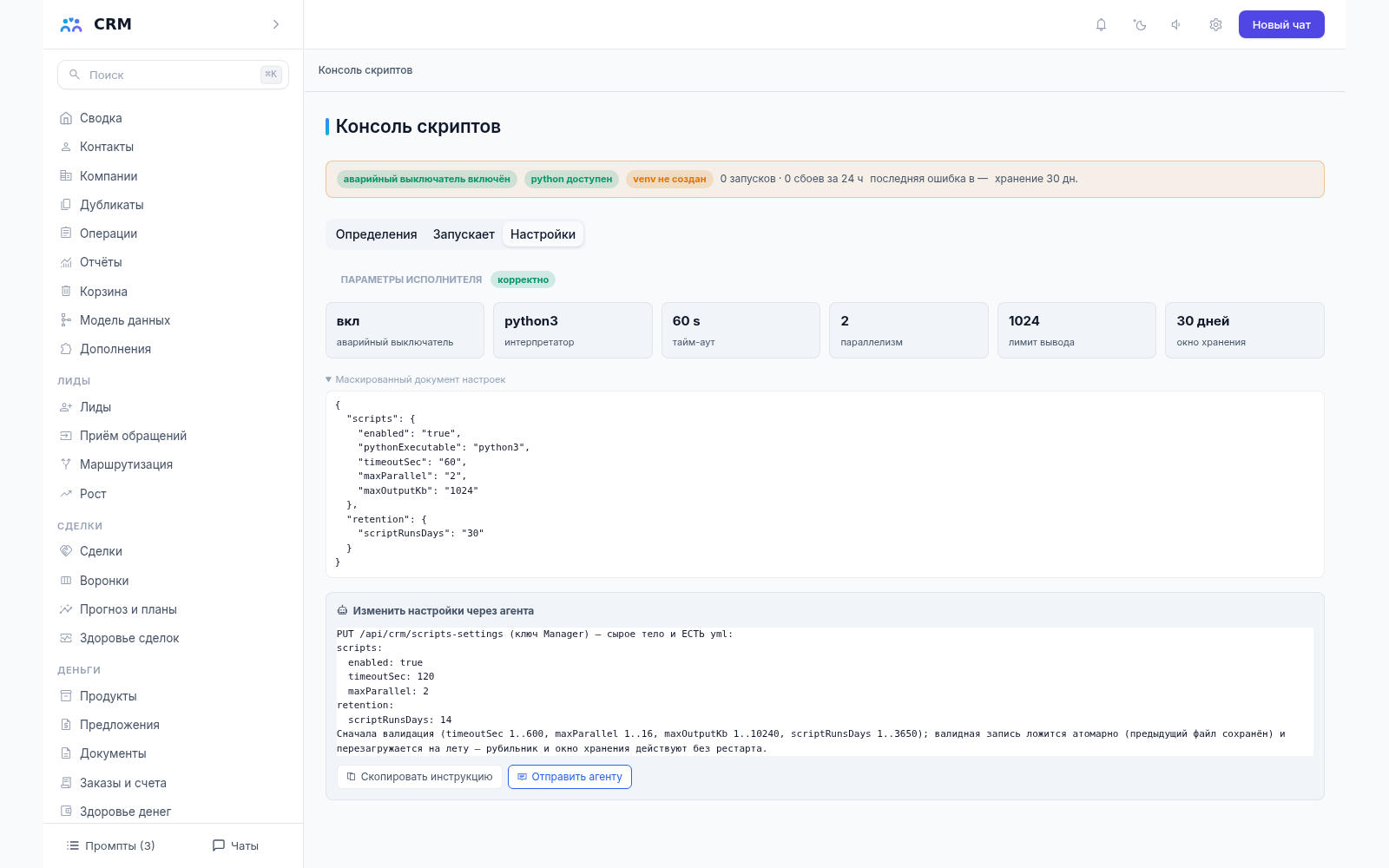Click аварийный выключатель включён badge
This screenshot has height=868, width=1389.
point(426,179)
